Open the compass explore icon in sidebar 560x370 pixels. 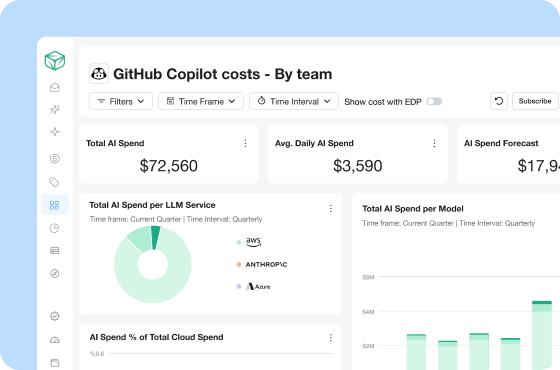(55, 274)
